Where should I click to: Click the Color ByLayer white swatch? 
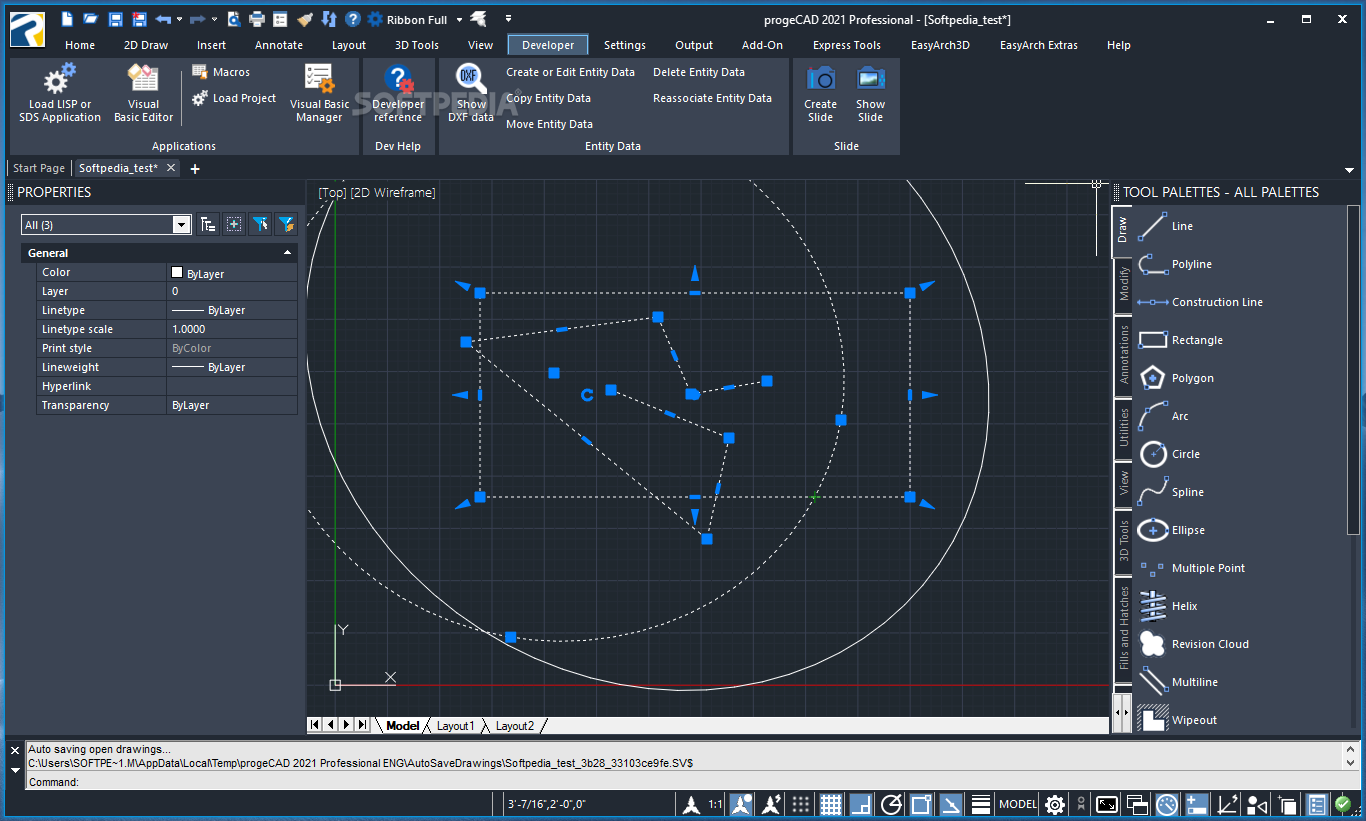pyautogui.click(x=177, y=272)
